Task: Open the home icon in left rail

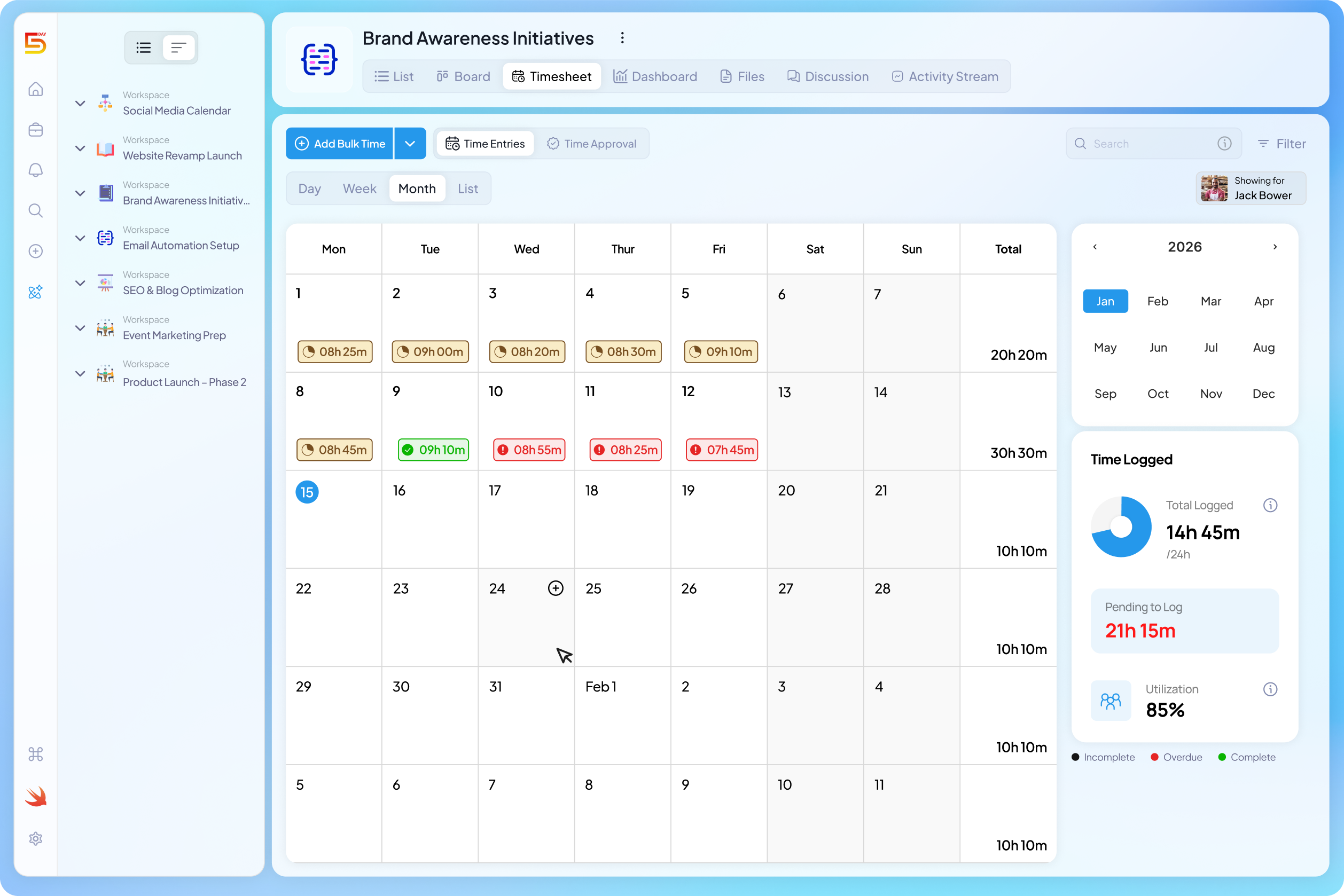Action: click(35, 90)
